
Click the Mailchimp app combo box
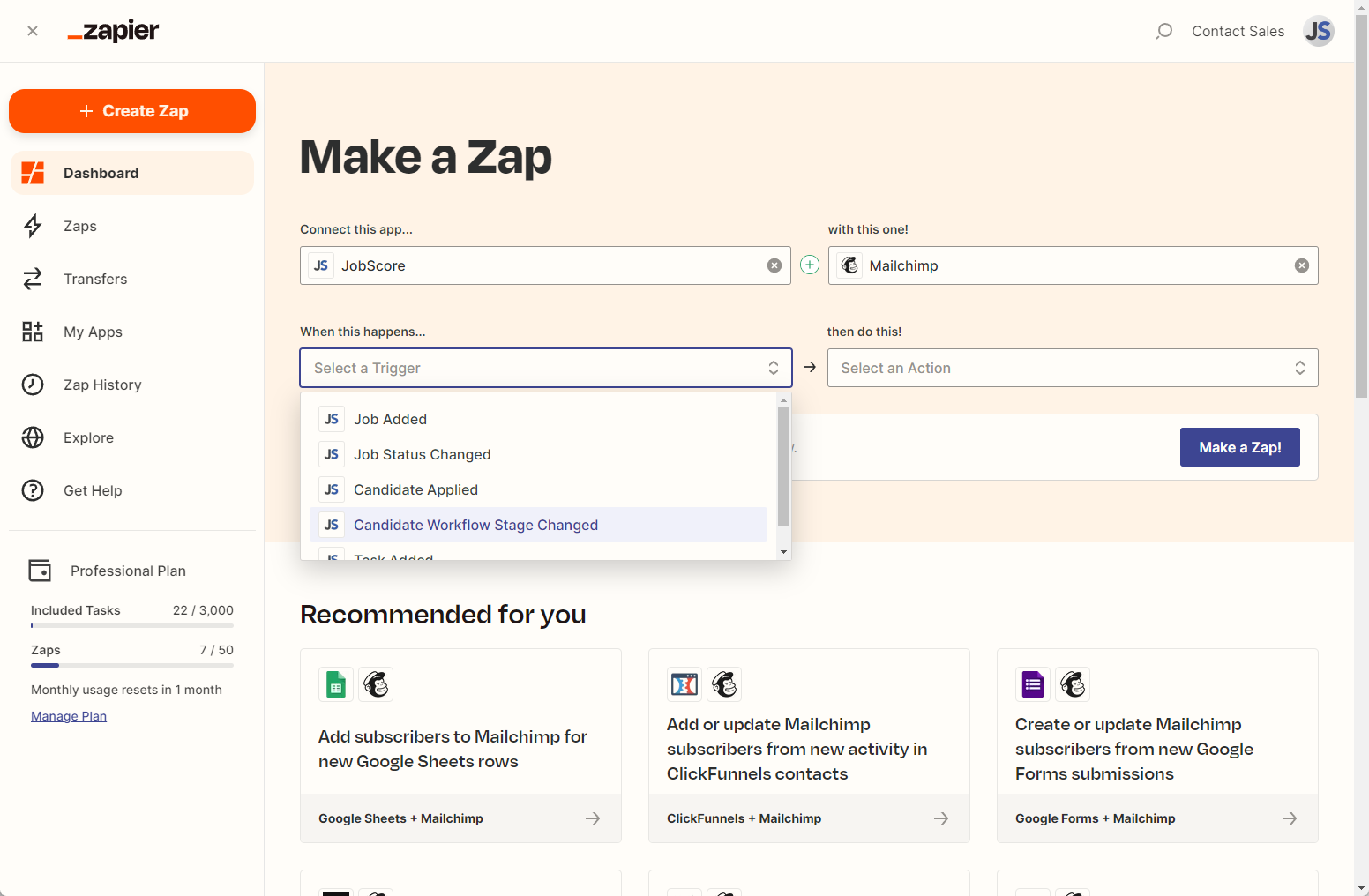1074,265
